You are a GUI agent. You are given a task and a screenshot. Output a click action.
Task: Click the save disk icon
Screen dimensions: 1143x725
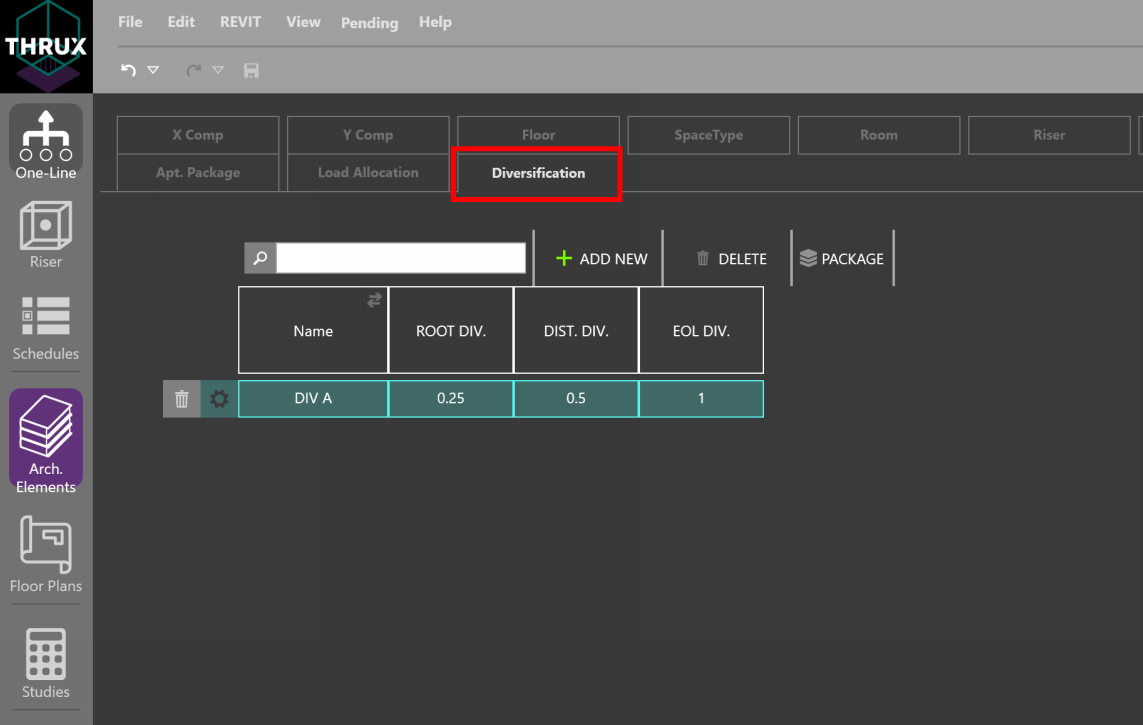coord(251,71)
